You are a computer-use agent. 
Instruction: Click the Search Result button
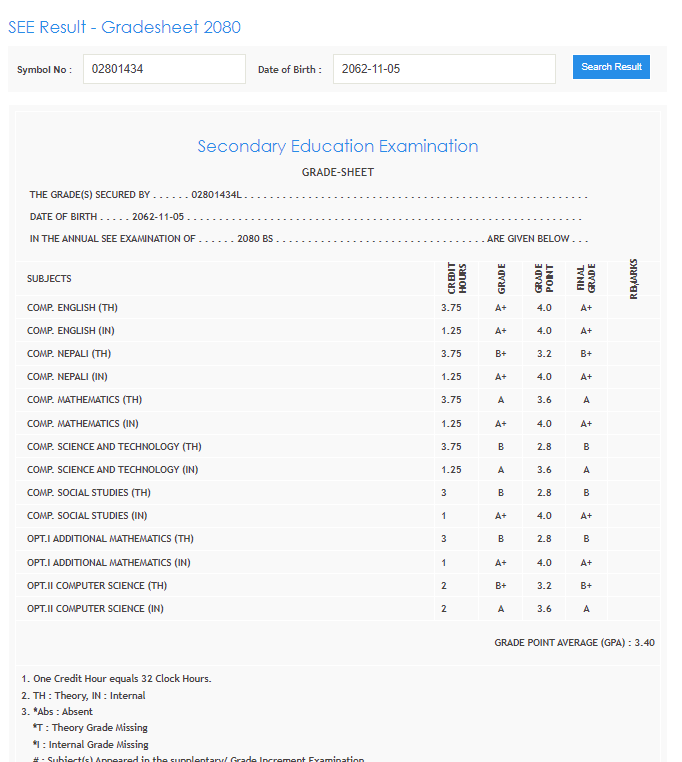click(611, 67)
